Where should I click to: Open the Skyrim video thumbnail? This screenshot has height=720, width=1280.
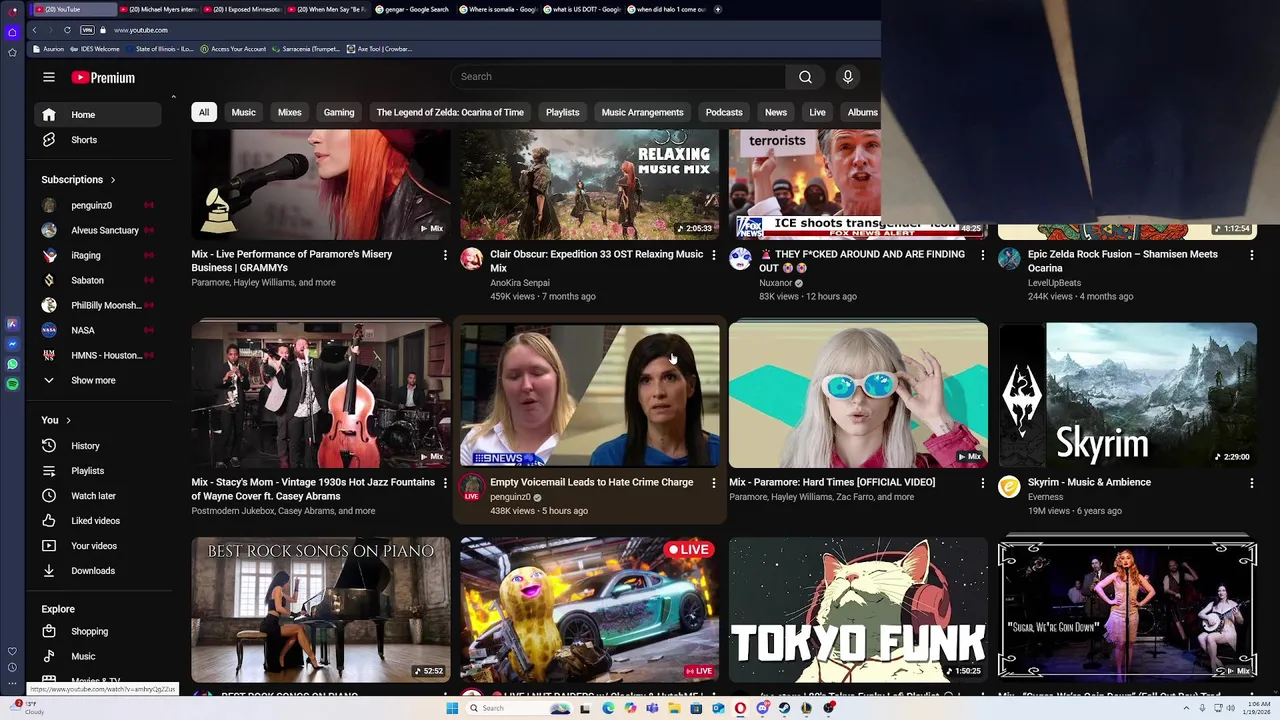pos(1127,394)
